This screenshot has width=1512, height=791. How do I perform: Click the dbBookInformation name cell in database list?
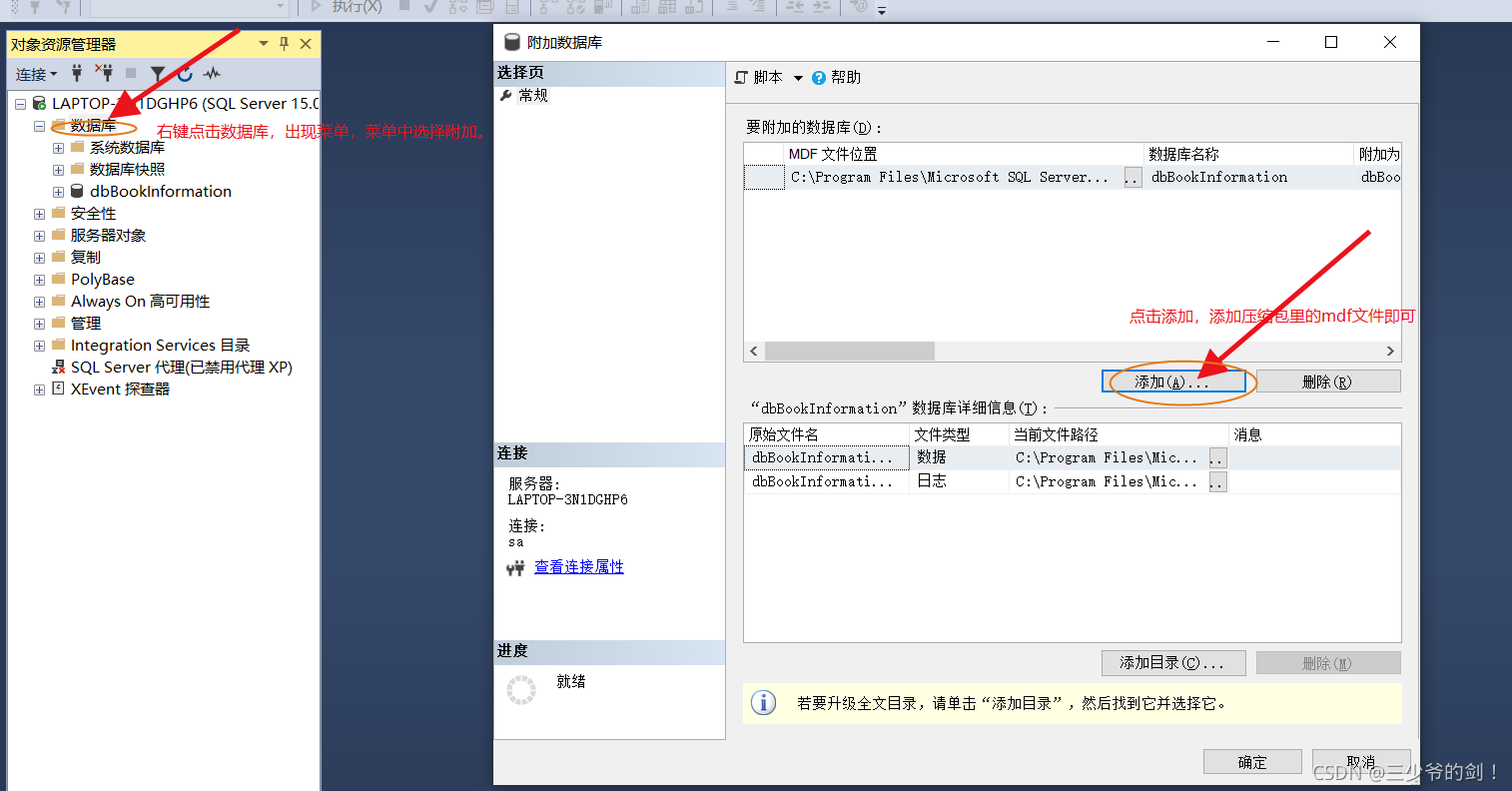[x=1248, y=177]
